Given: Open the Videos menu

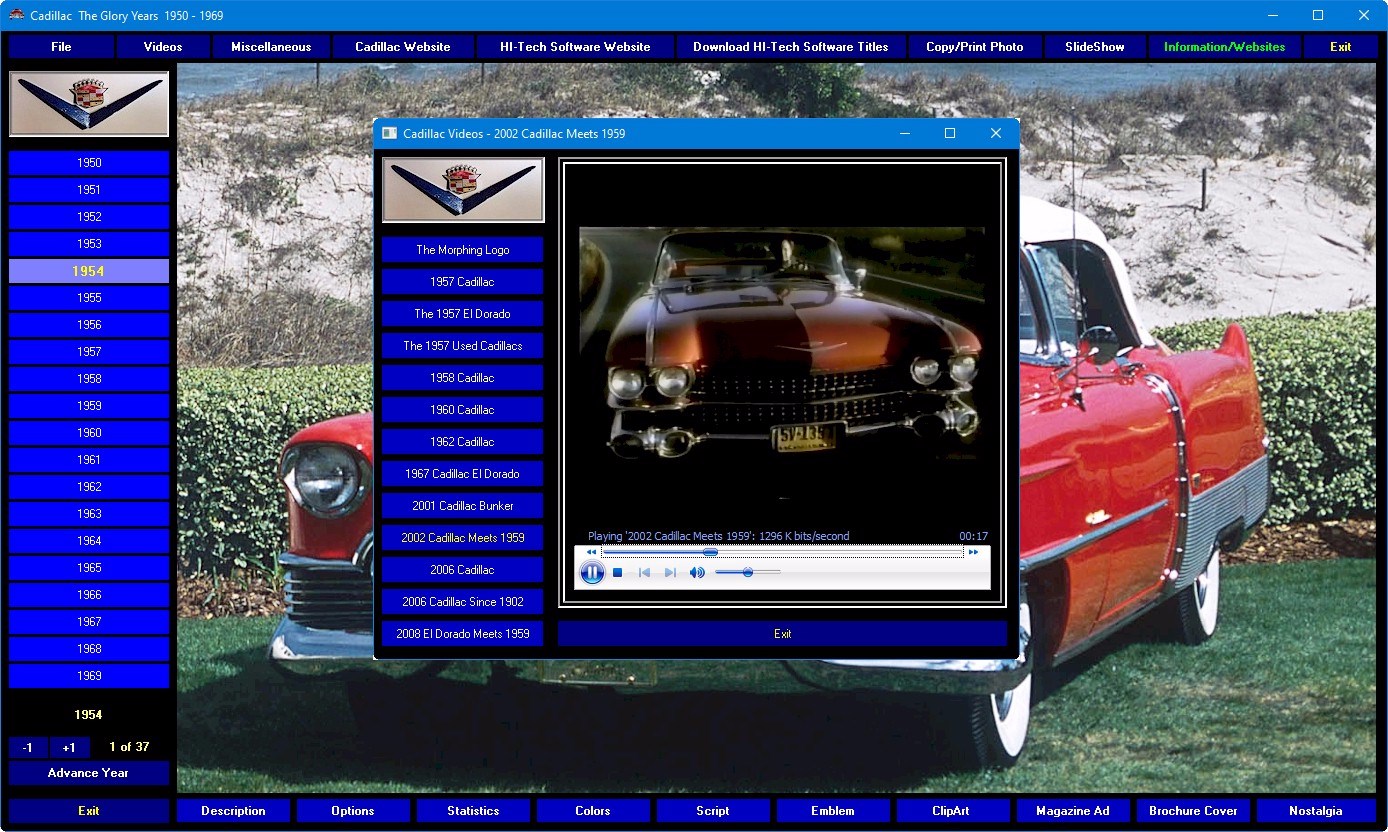Looking at the screenshot, I should coord(163,47).
